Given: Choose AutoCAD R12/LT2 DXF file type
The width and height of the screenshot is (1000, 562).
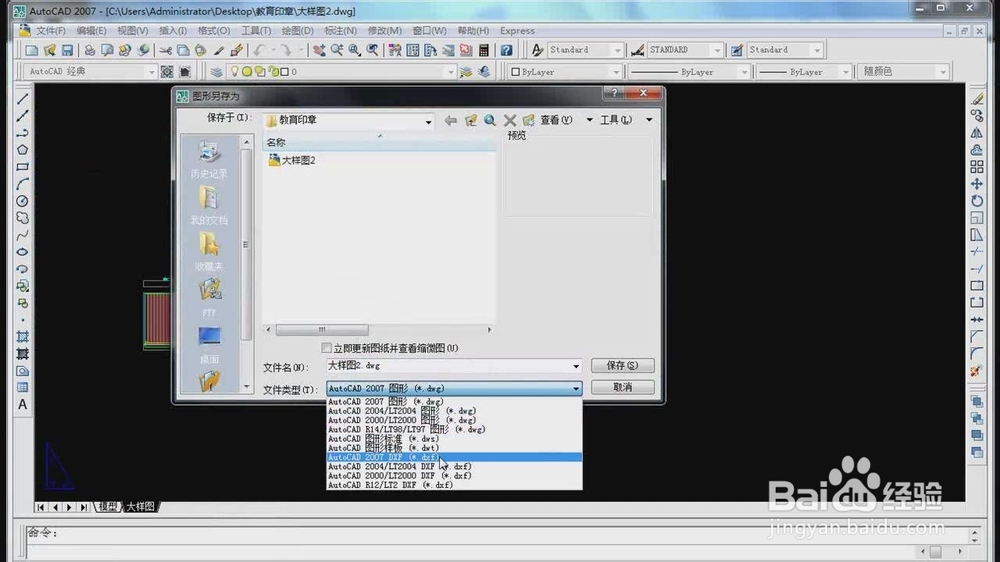Looking at the screenshot, I should [x=454, y=485].
